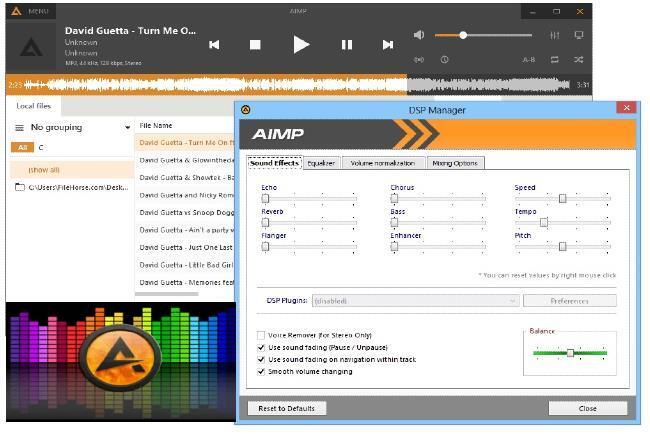650x434 pixels.
Task: Select the (show all) entry
Action: (71, 170)
